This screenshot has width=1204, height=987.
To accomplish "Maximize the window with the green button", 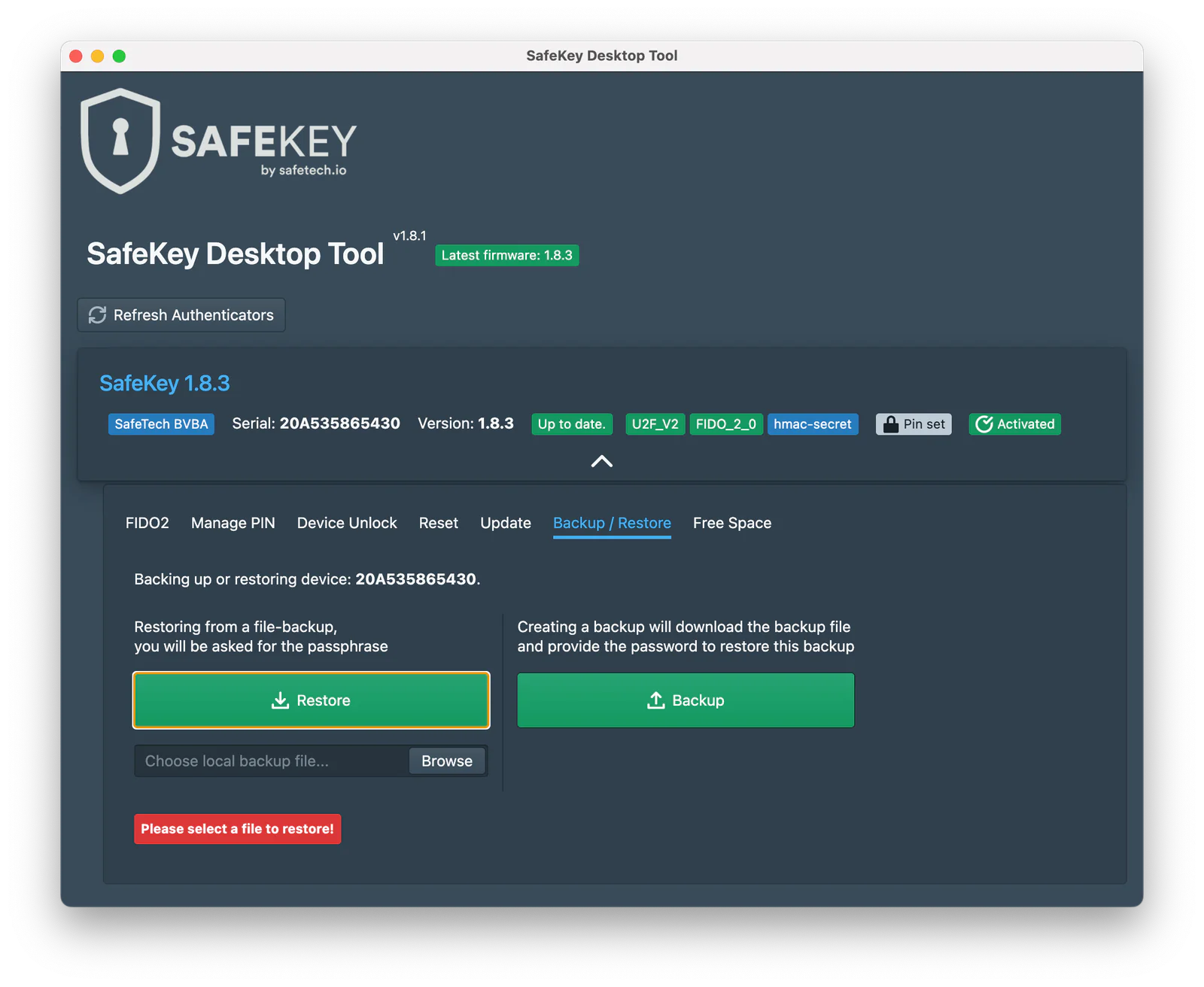I will [x=119, y=56].
